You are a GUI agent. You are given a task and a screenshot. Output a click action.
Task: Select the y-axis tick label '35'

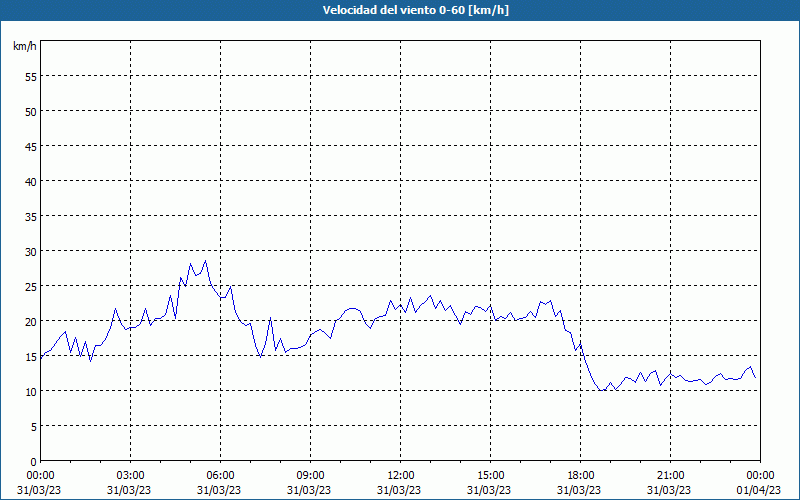(30, 217)
